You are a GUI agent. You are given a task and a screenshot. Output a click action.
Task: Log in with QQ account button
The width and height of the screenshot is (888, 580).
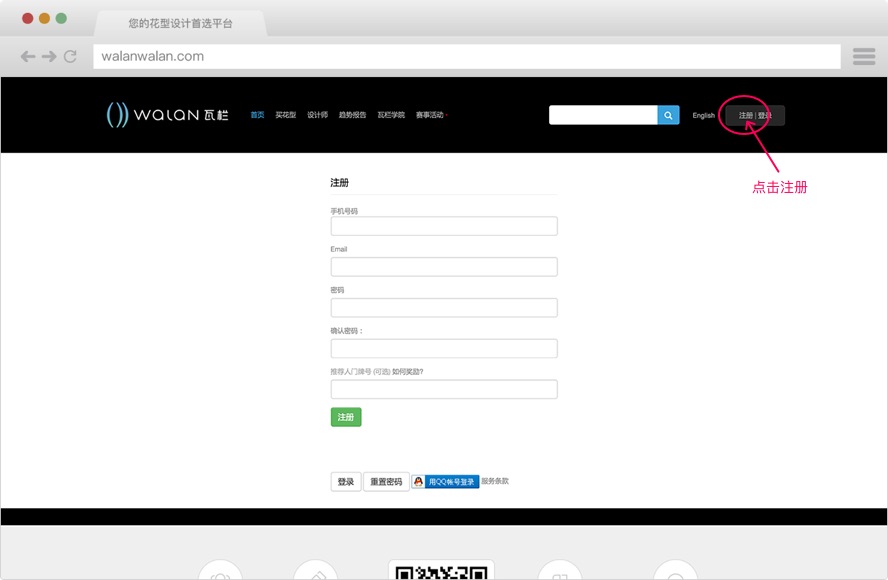click(446, 481)
